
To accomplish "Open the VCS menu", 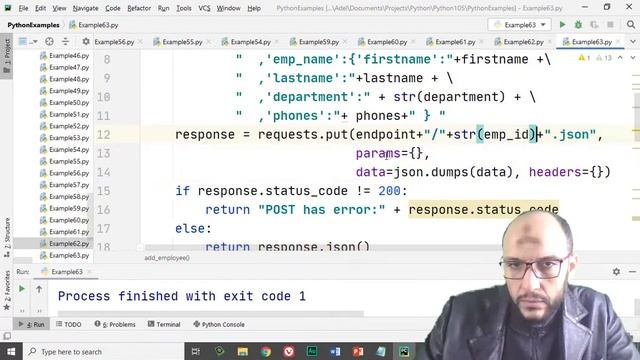I will pos(204,8).
